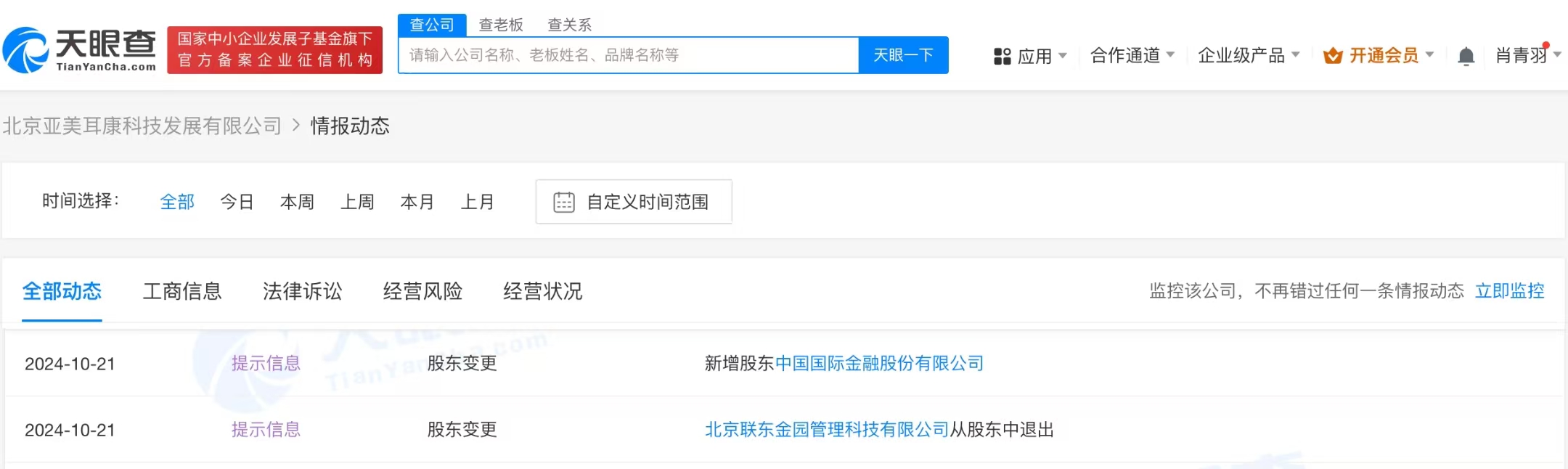This screenshot has width=1568, height=469.
Task: Click date 2024-10-21 in 从股东中退出 row
Action: click(x=70, y=430)
